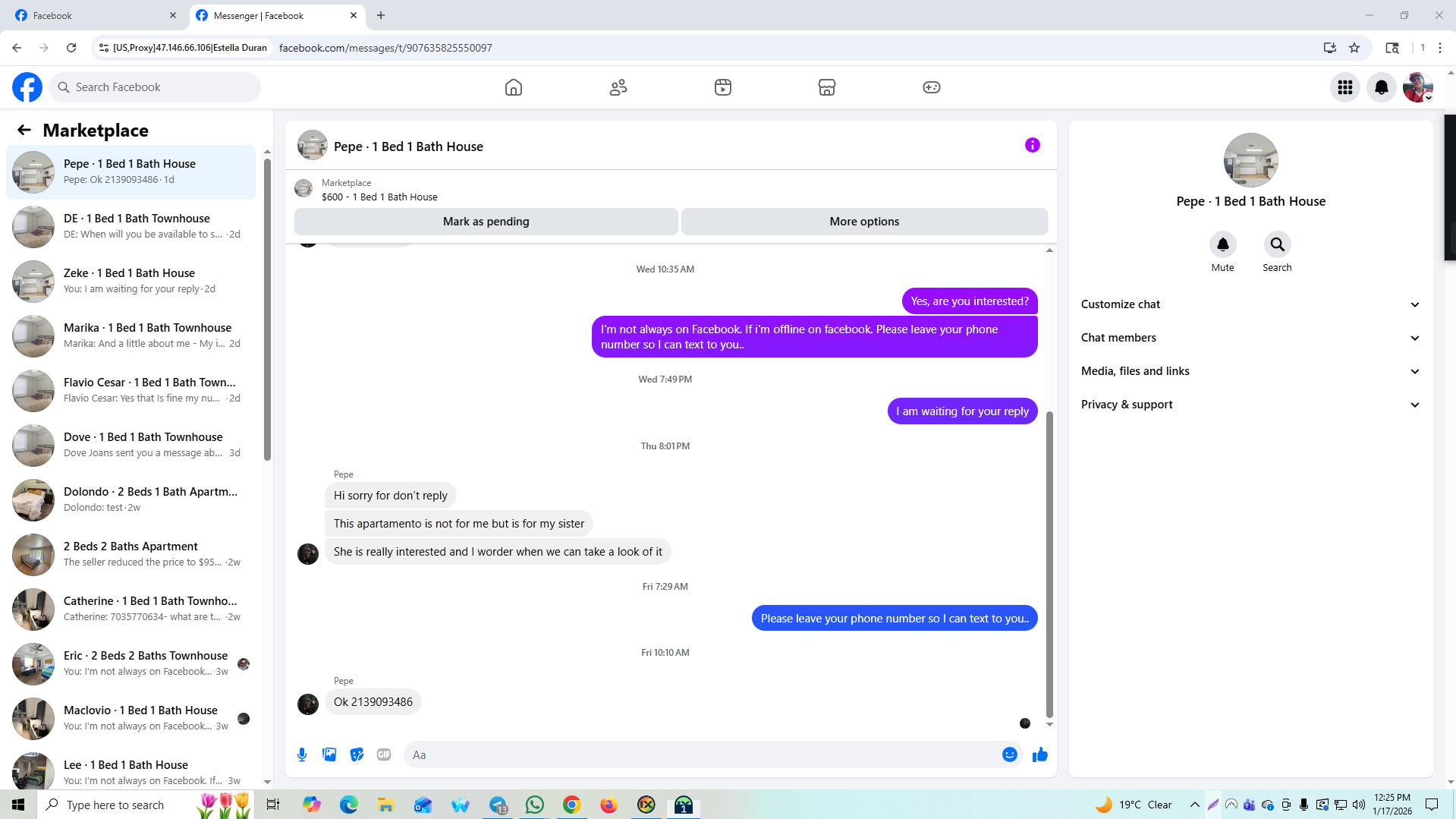Open Task View on the taskbar
The width and height of the screenshot is (1456, 819).
click(x=273, y=805)
